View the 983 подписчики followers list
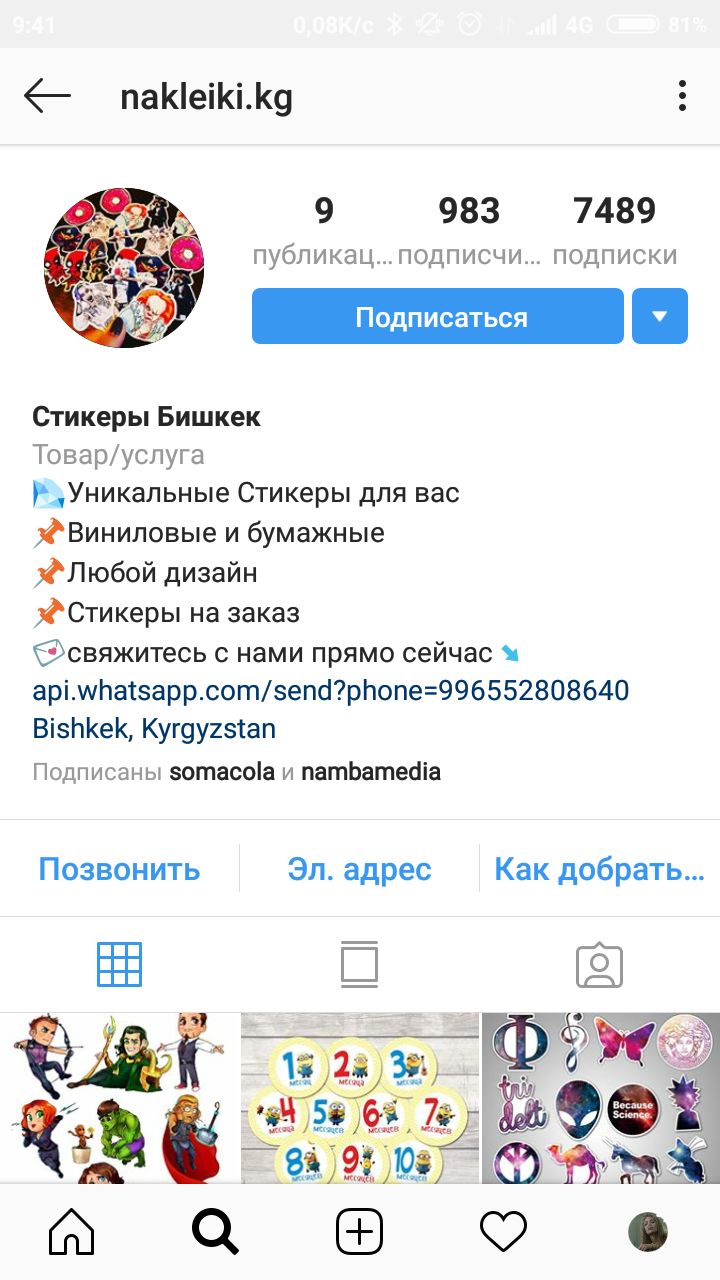The image size is (720, 1280). [469, 231]
